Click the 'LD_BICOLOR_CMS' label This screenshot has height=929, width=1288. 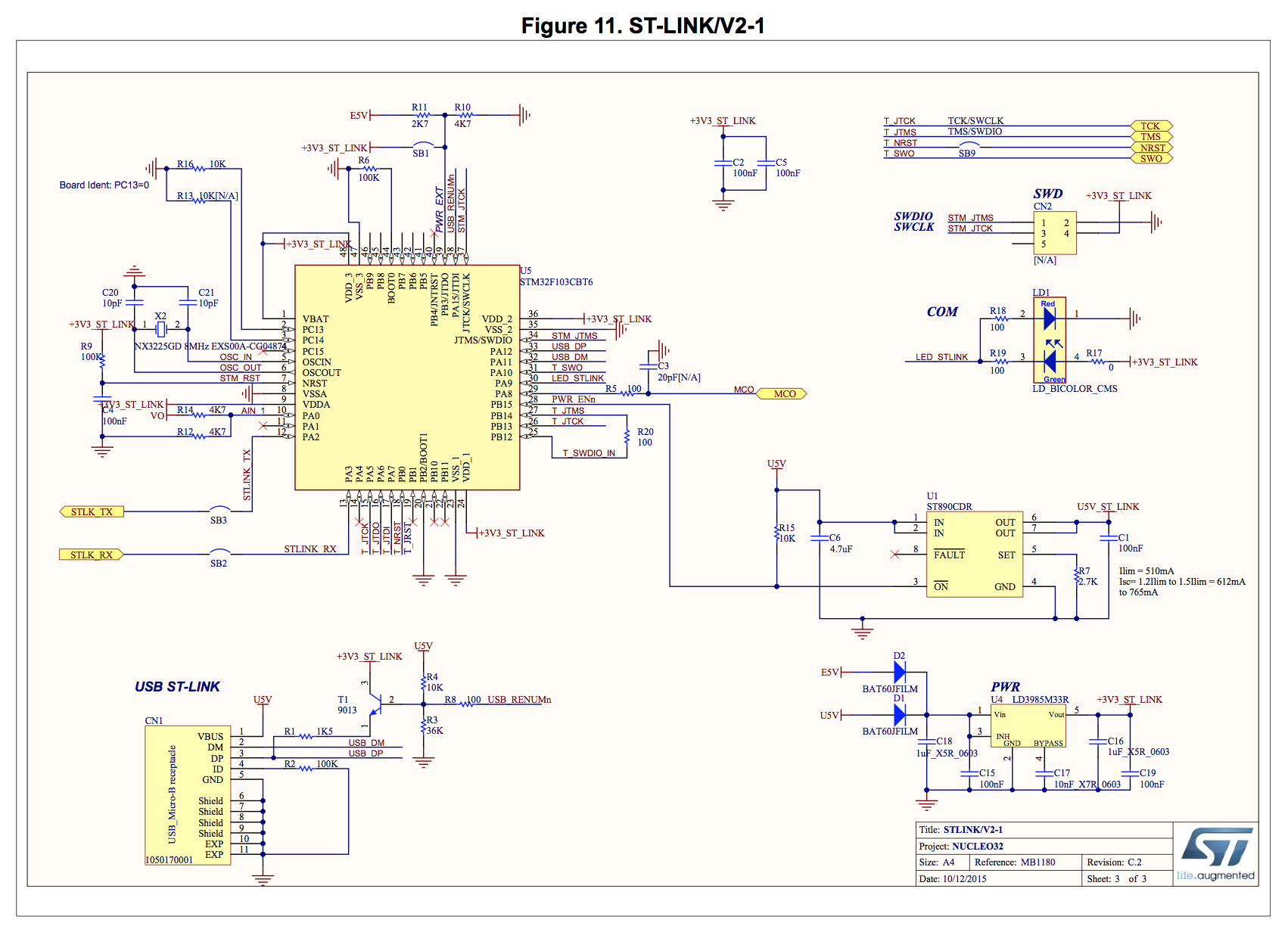pyautogui.click(x=1075, y=389)
